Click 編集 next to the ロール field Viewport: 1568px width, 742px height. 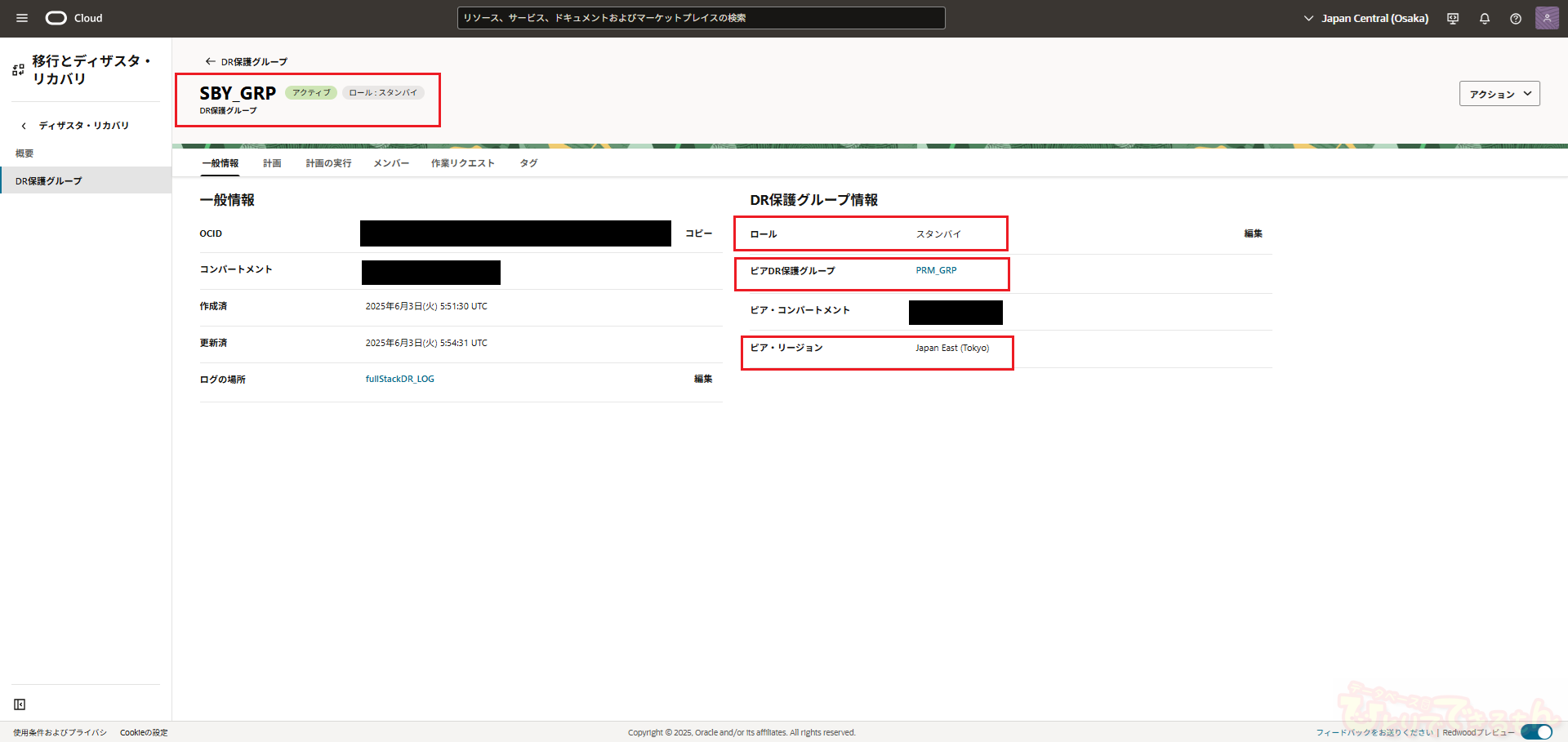pos(1253,233)
